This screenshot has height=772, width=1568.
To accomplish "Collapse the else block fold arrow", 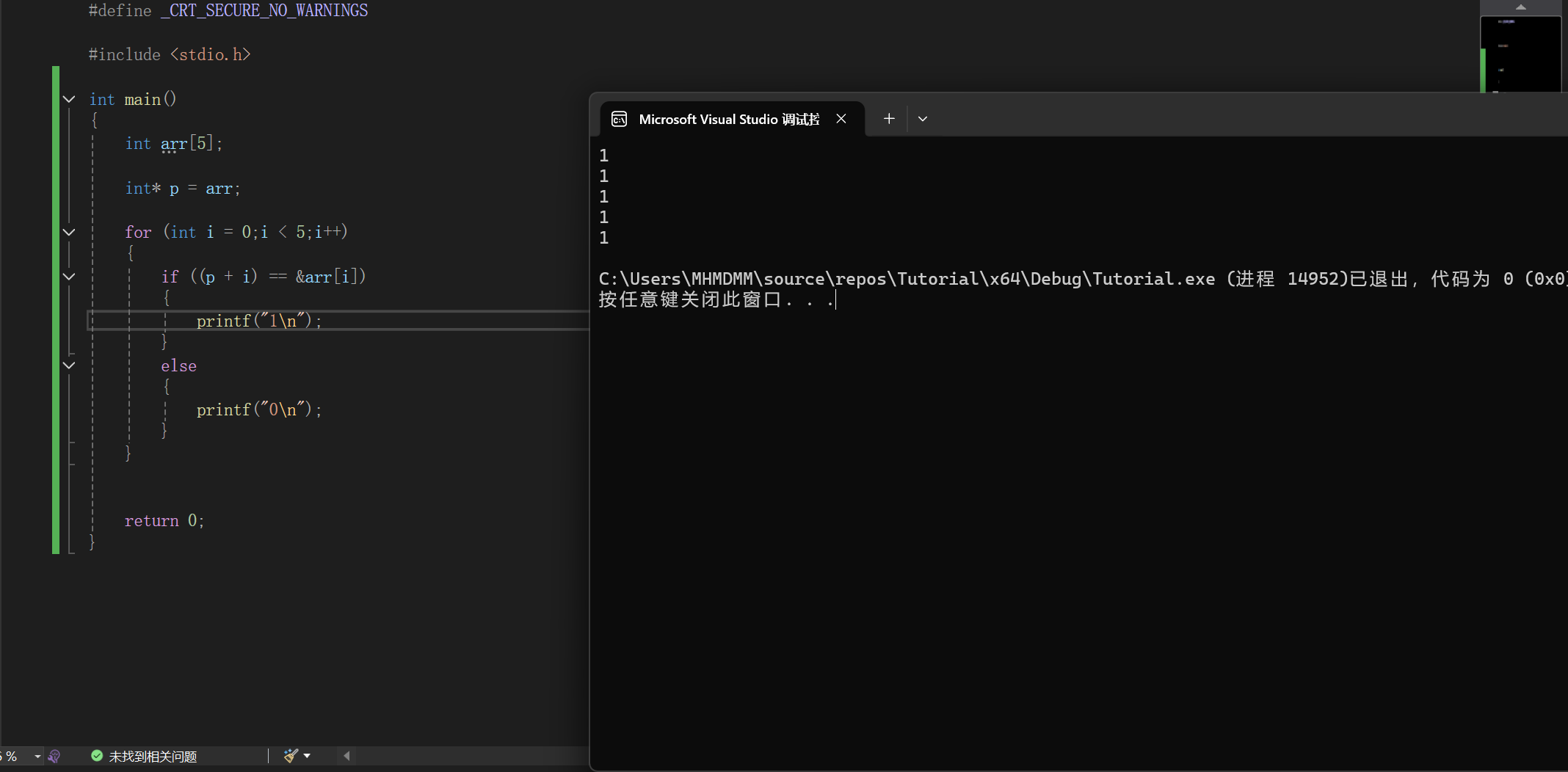I will 69,365.
